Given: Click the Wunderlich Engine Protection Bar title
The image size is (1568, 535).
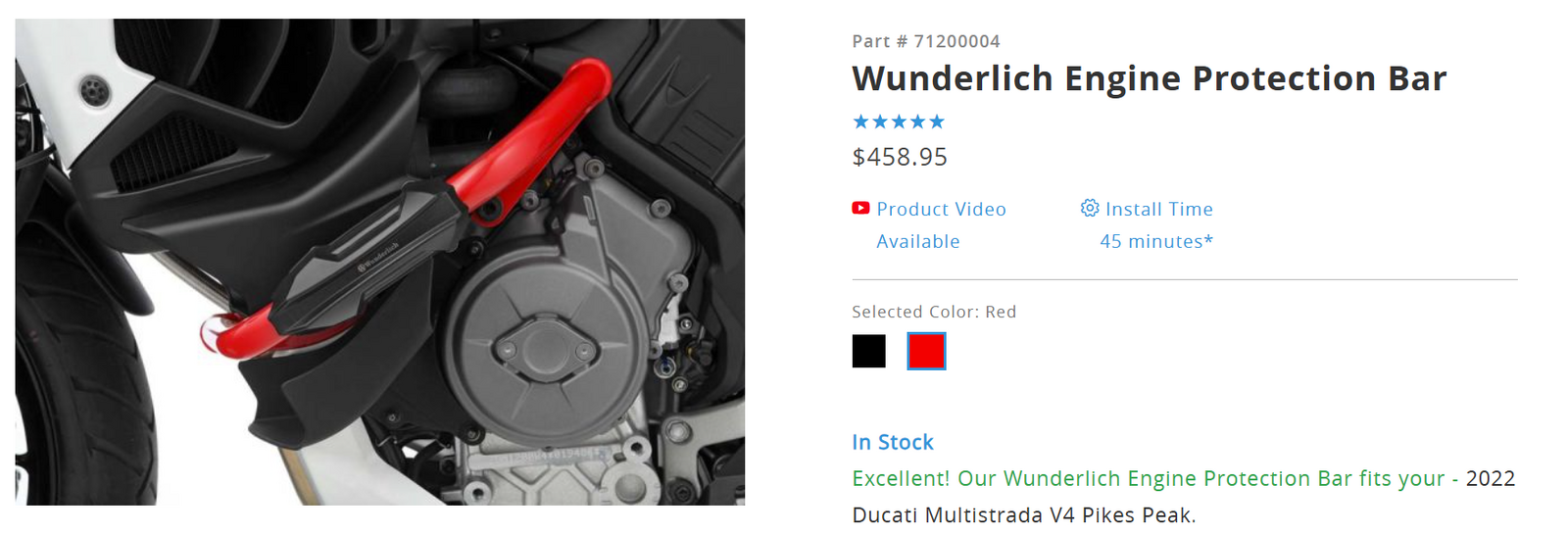Looking at the screenshot, I should click(x=1149, y=78).
